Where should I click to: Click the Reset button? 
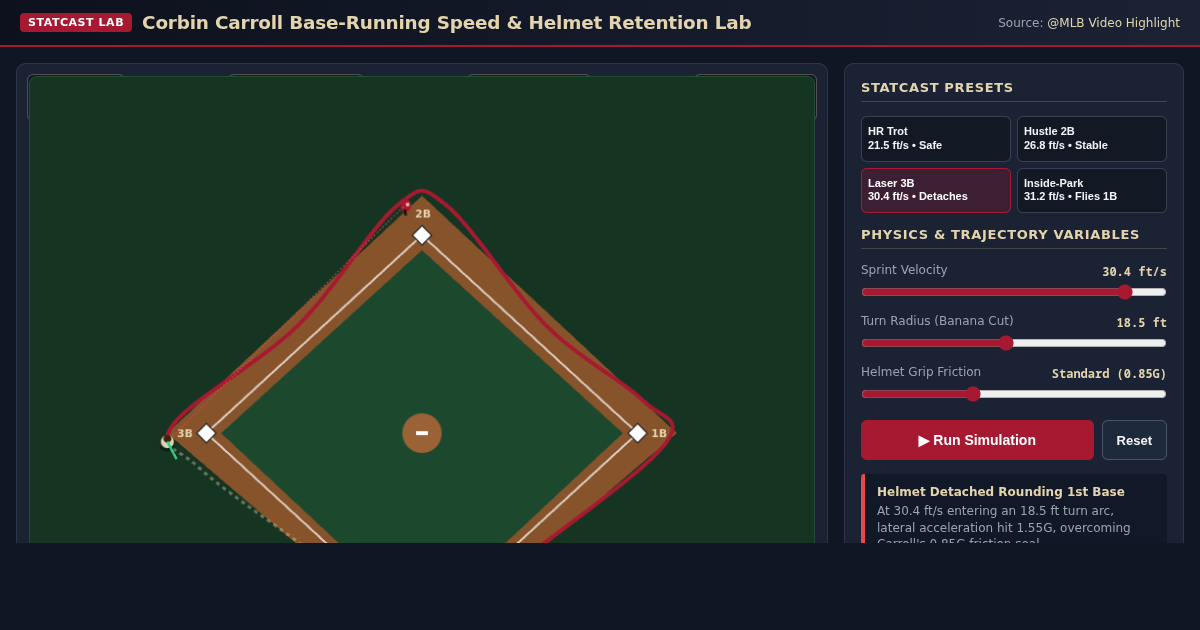point(1134,440)
